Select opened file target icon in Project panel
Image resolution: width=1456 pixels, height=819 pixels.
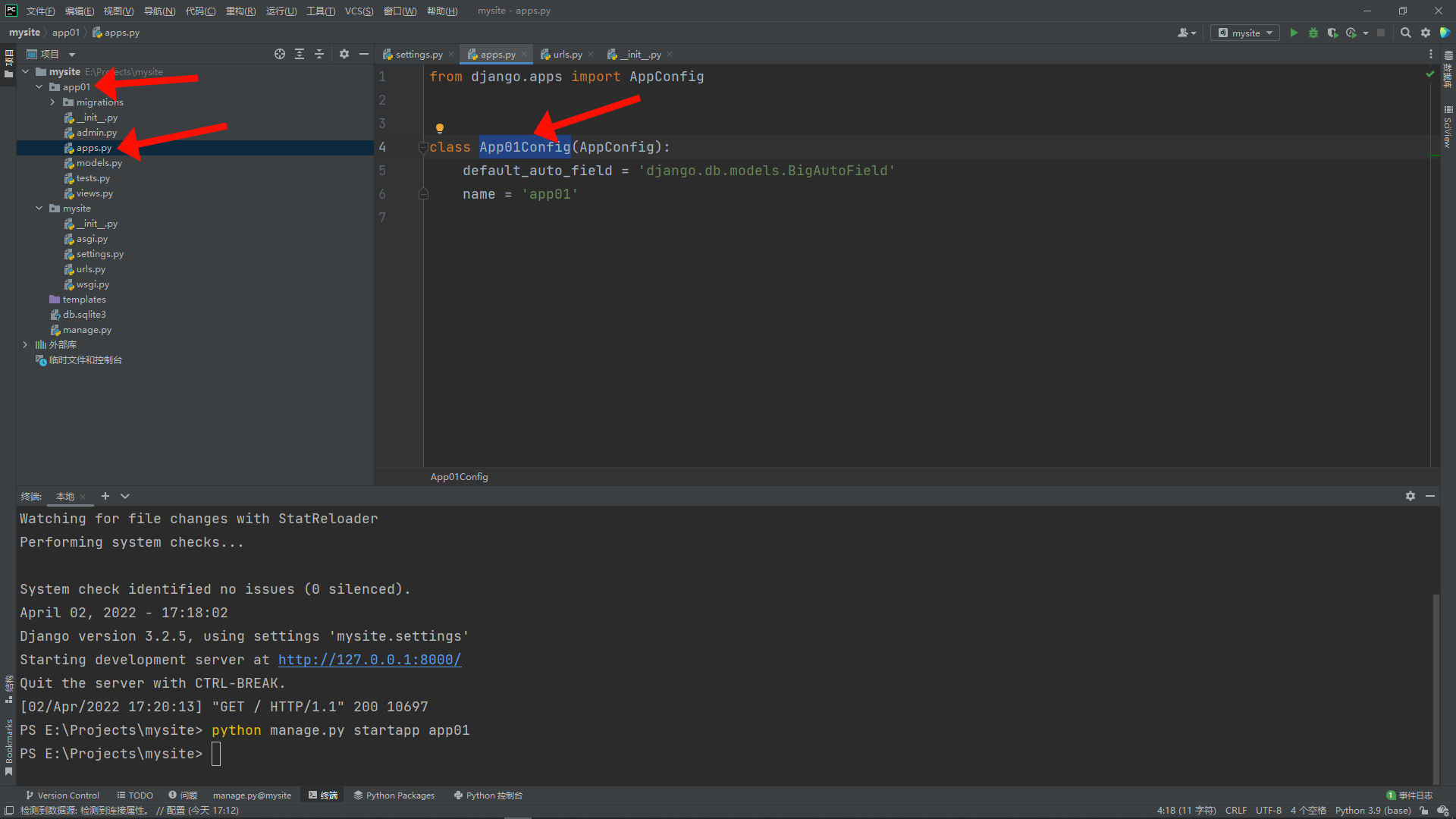coord(280,54)
